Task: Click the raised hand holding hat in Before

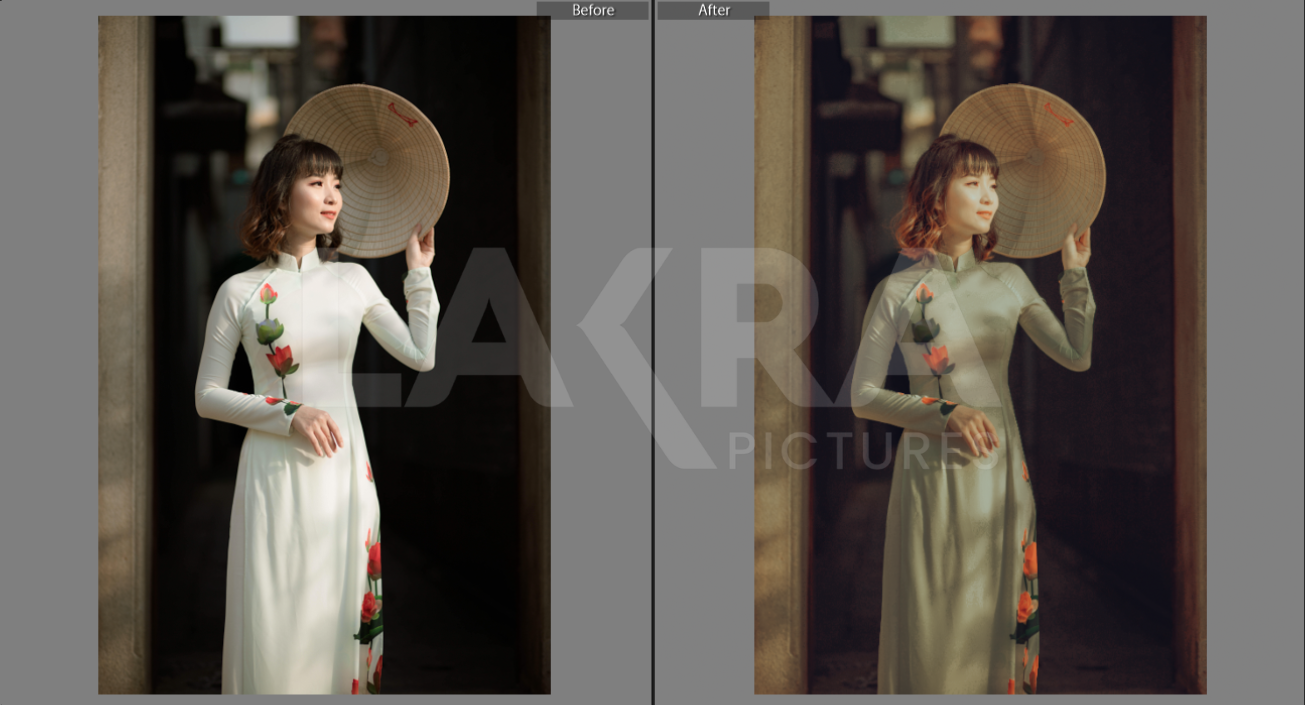Action: click(x=421, y=247)
